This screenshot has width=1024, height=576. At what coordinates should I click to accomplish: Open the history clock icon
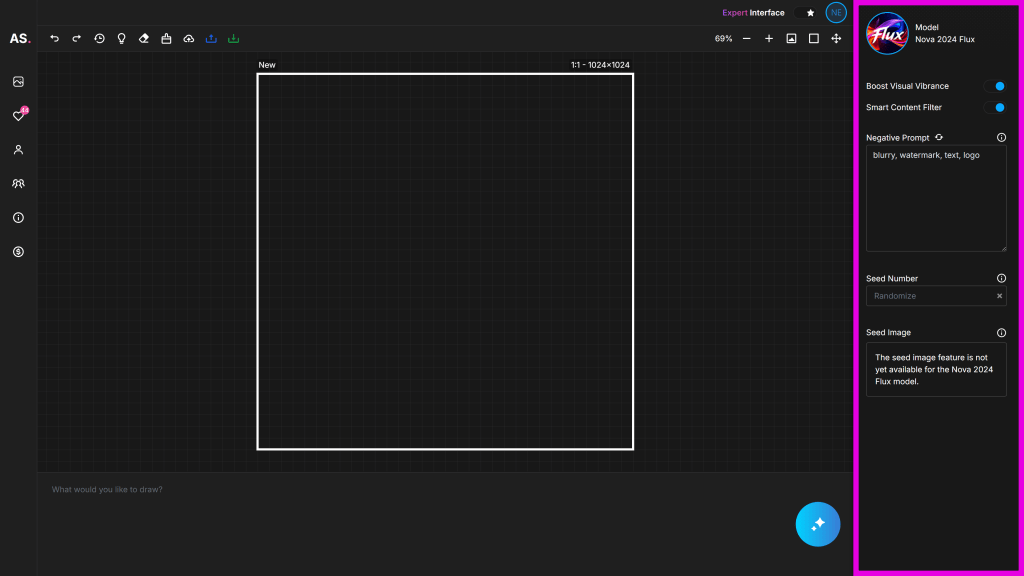99,39
